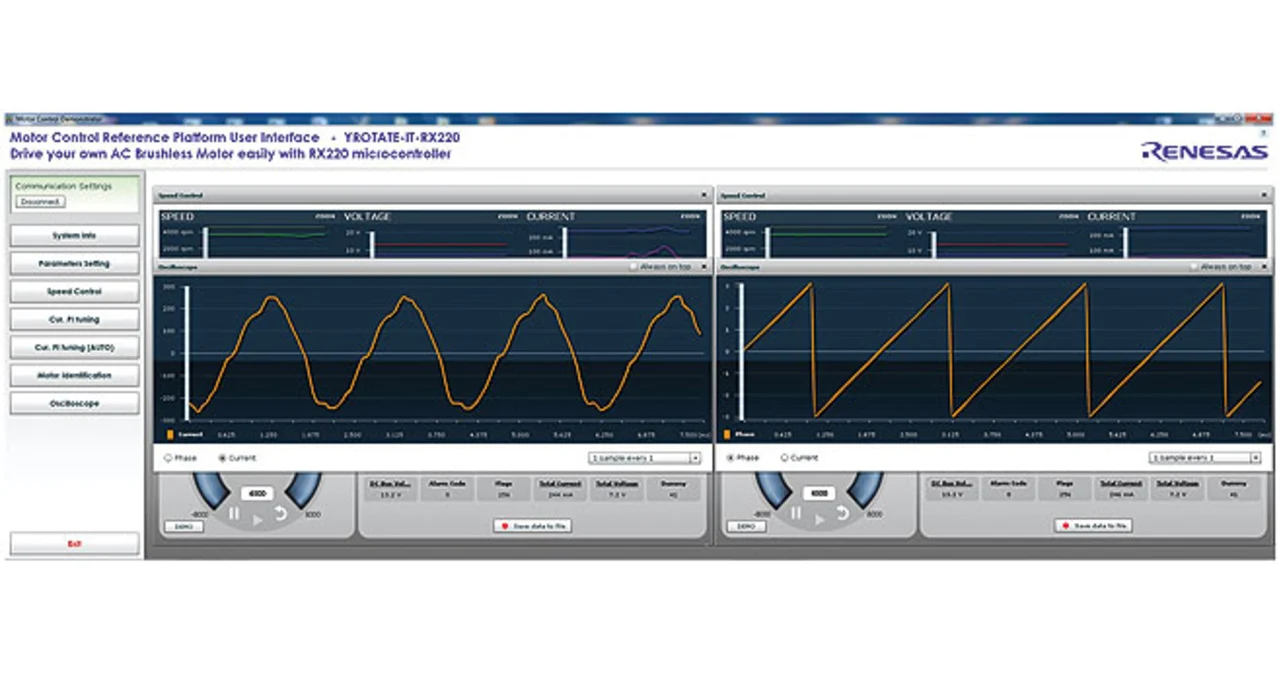This screenshot has width=1280, height=687.
Task: Click the Motor Control Demonstrator title bar icon
Action: click(10, 118)
